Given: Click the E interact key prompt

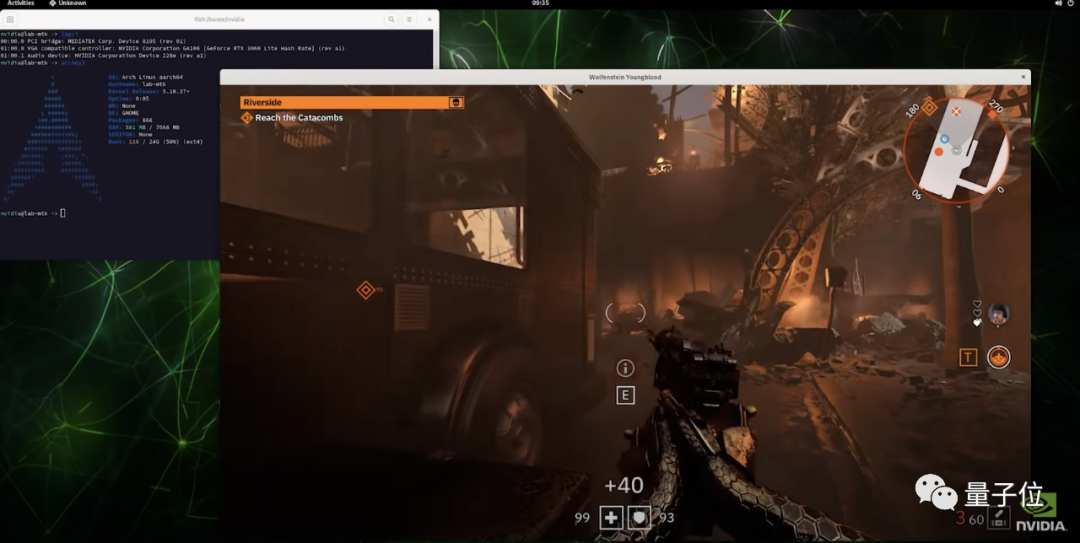Looking at the screenshot, I should pos(625,395).
